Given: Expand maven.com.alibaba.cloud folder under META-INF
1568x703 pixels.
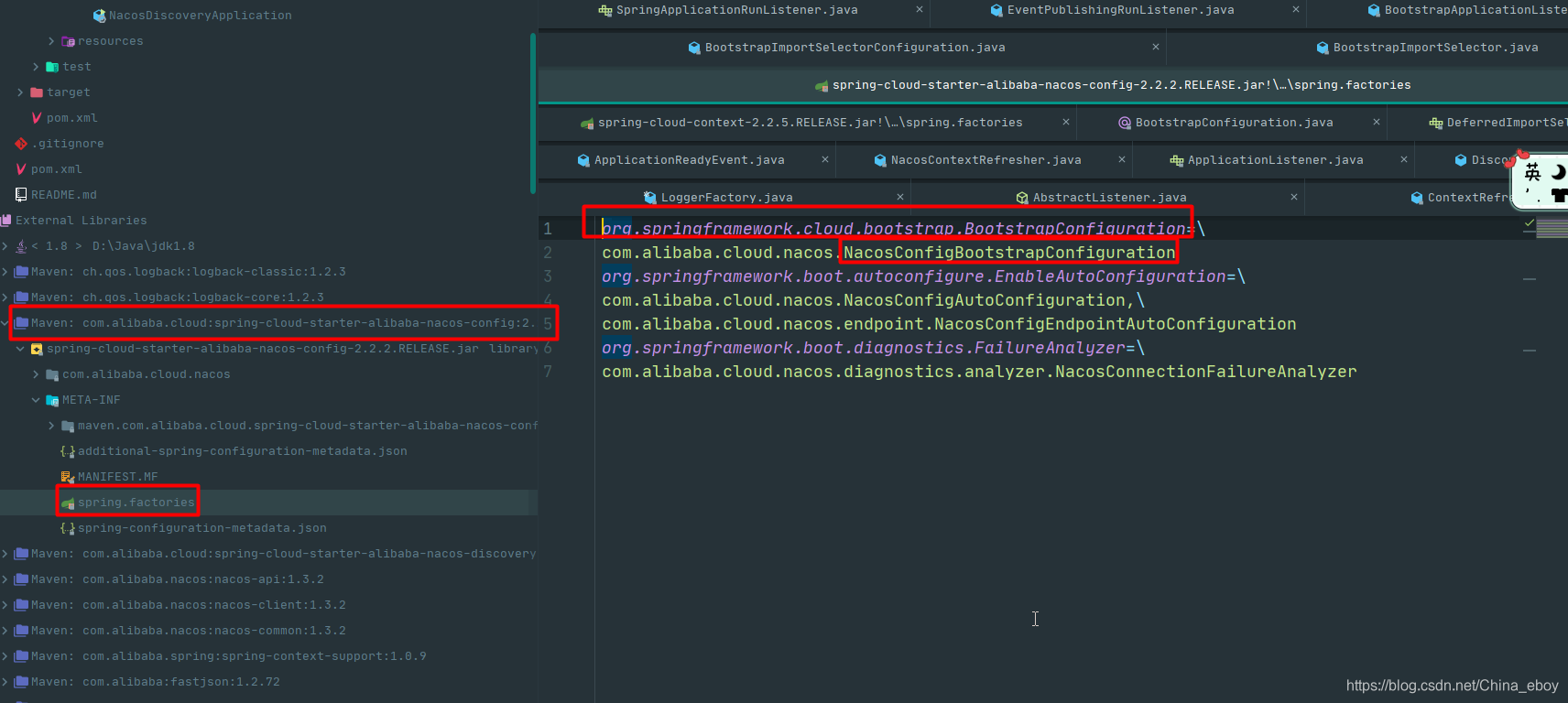Looking at the screenshot, I should click(x=51, y=426).
